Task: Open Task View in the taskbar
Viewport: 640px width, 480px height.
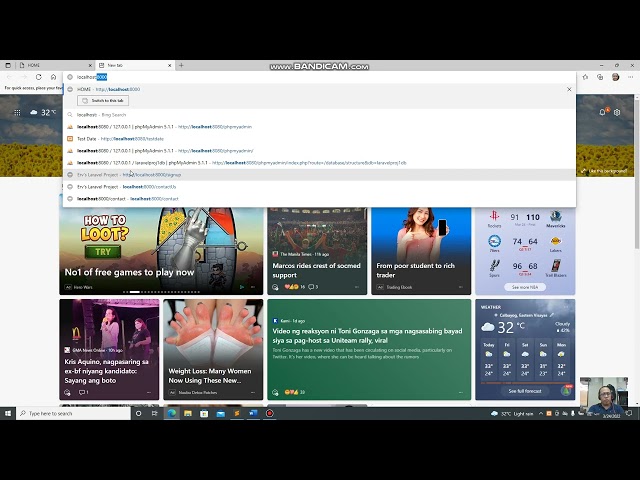Action: (154, 413)
